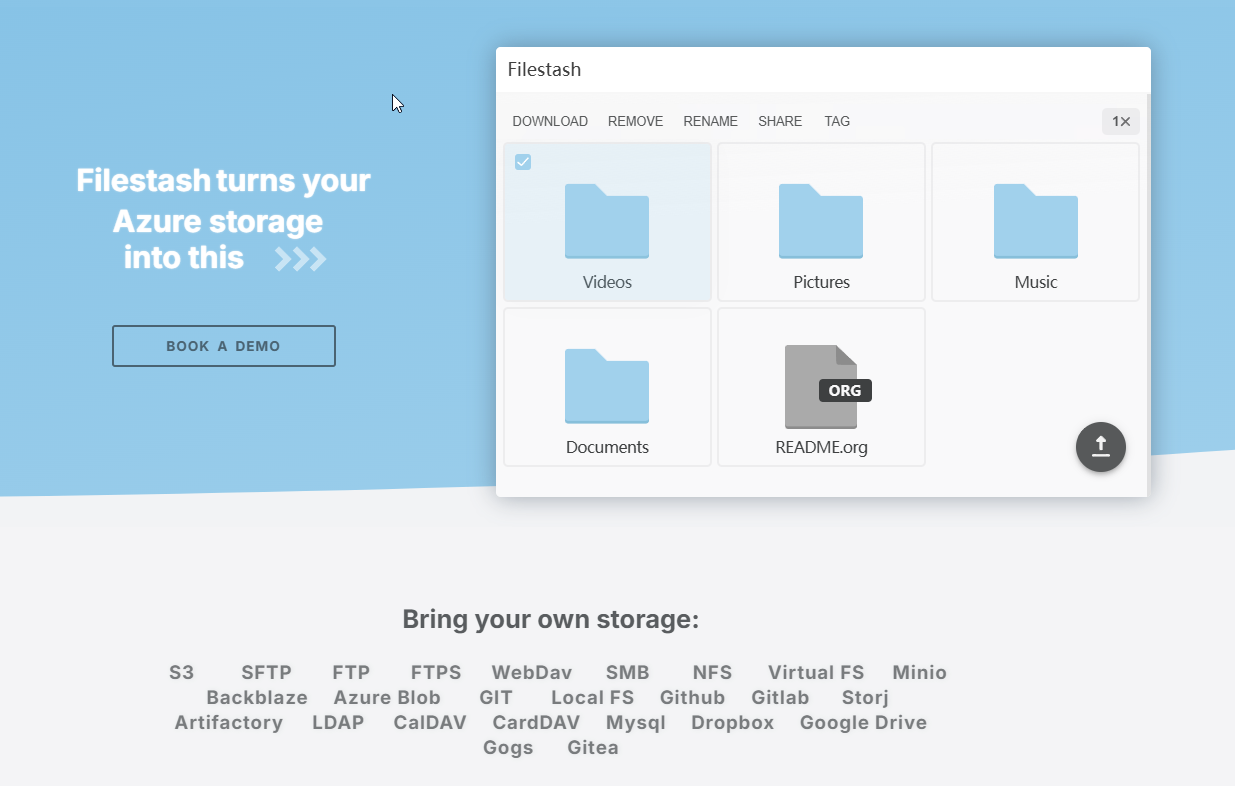Open the CalDAV storage link
This screenshot has width=1235, height=786.
[430, 722]
